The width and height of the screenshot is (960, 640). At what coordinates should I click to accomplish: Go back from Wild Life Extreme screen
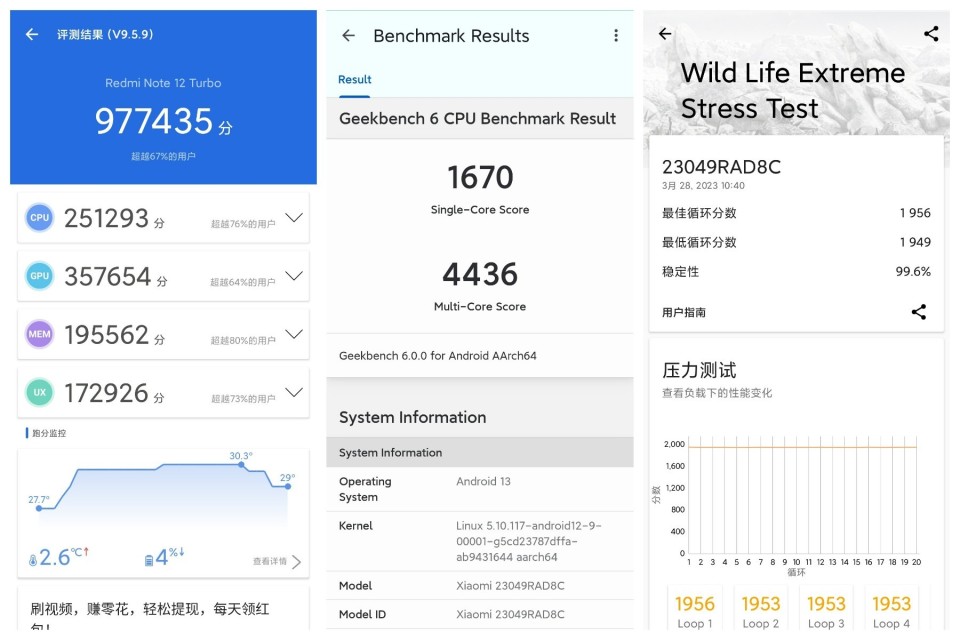665,34
